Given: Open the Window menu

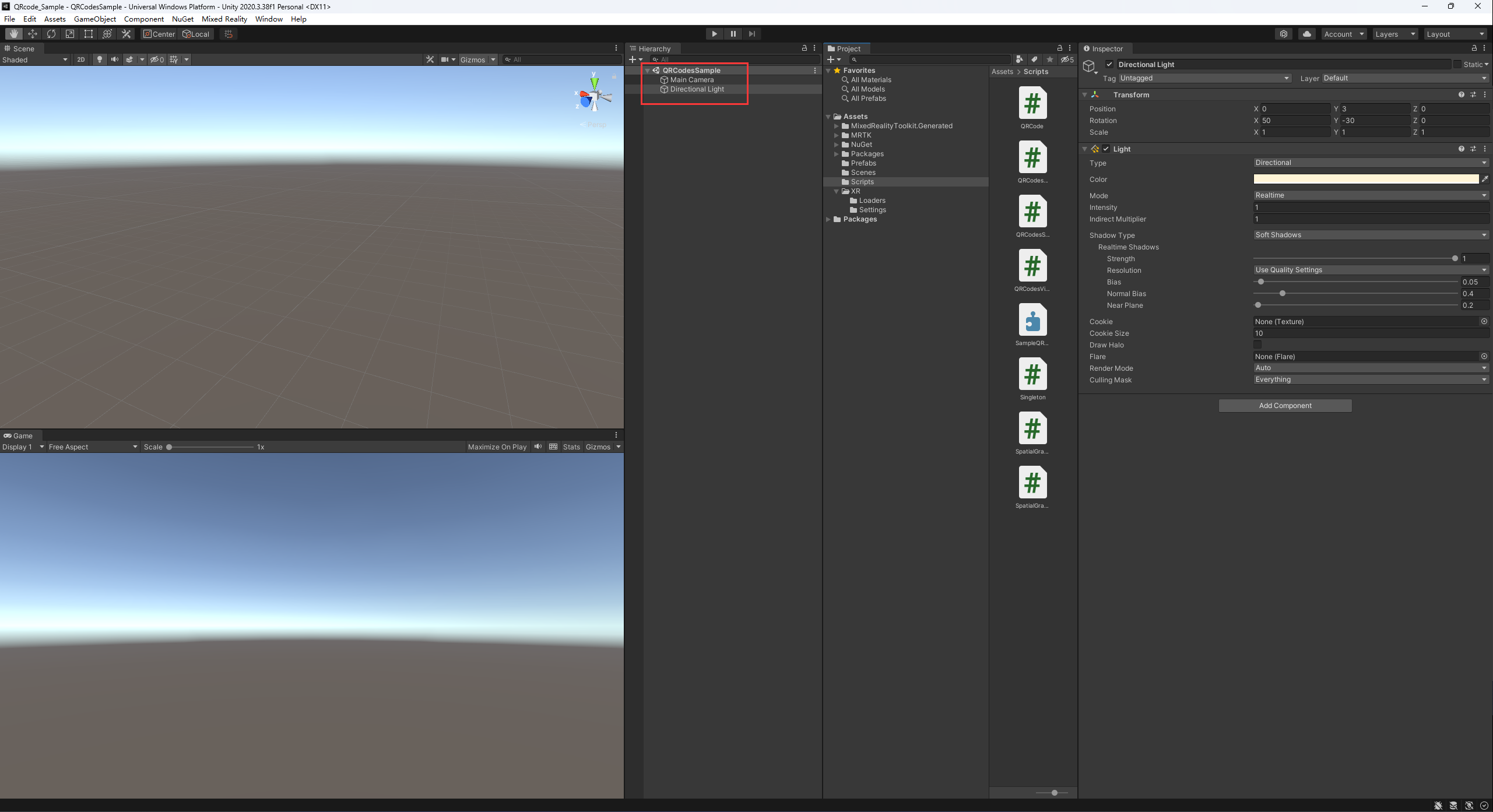Looking at the screenshot, I should [269, 19].
